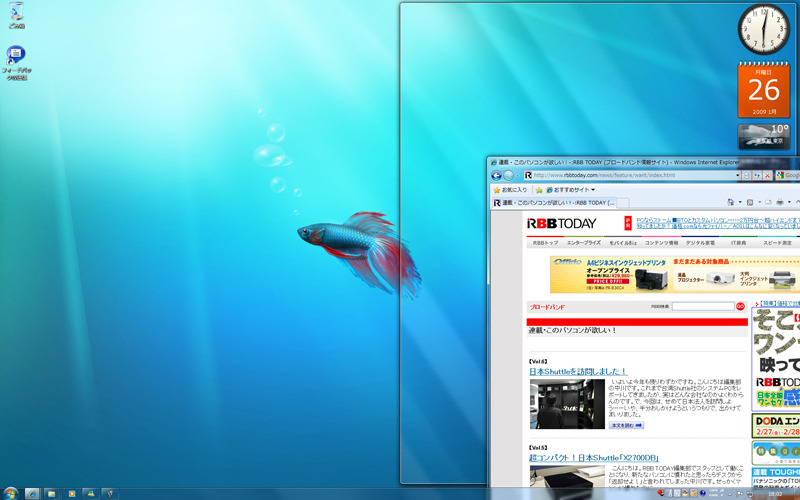The height and width of the screenshot is (500, 800).
Task: Open the スピード測定 nav item
Action: tap(777, 243)
